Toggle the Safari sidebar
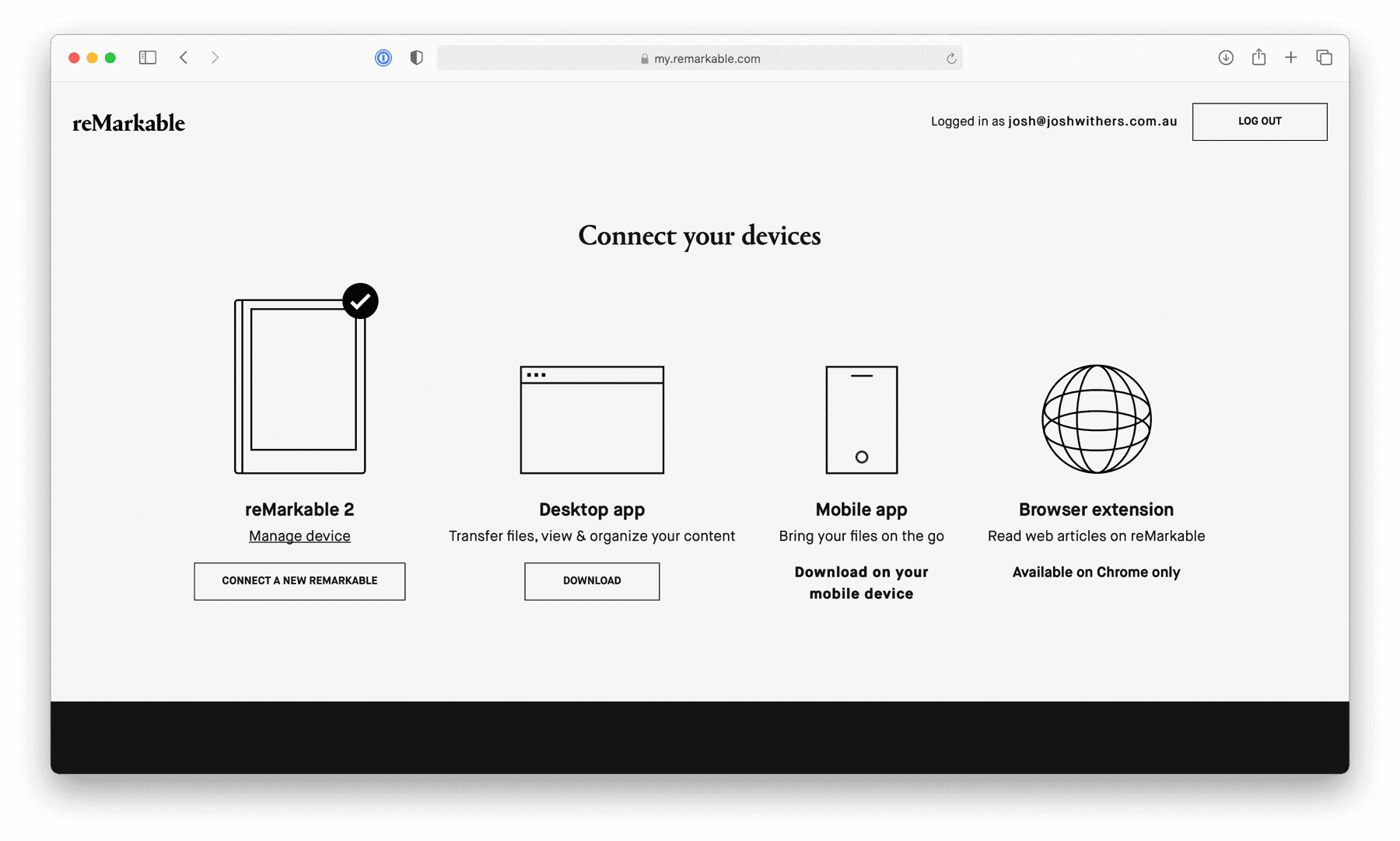 point(148,58)
